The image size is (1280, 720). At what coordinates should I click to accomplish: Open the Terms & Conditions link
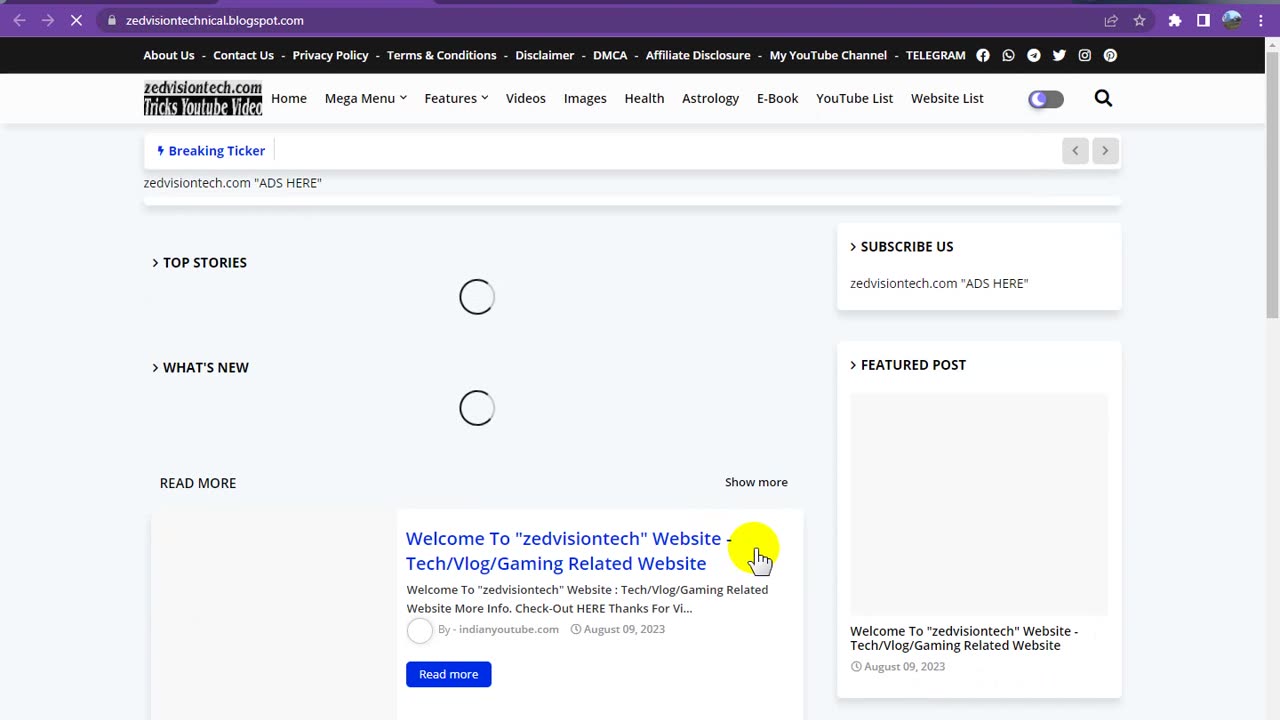click(441, 55)
